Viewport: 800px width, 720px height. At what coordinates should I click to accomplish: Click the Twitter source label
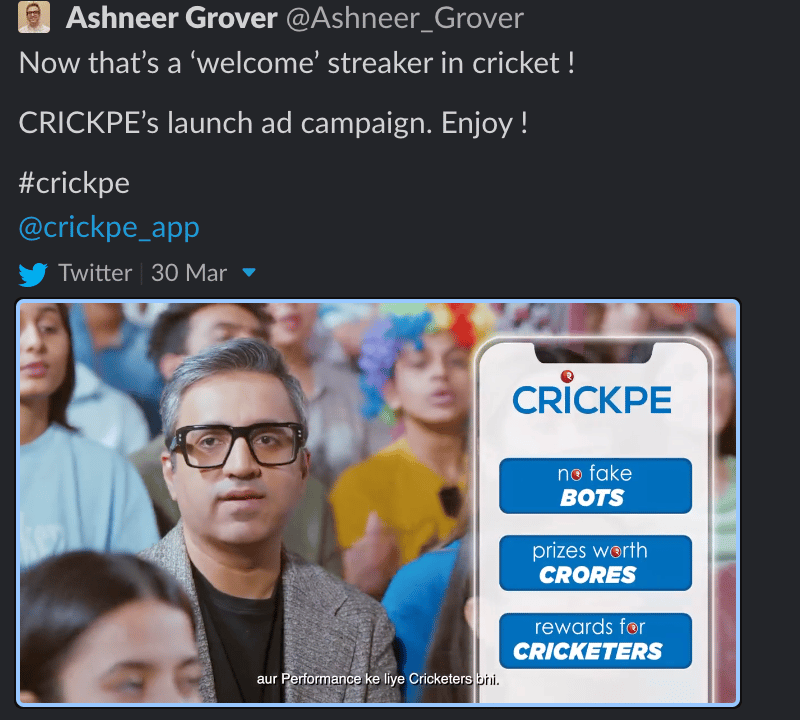[x=95, y=273]
